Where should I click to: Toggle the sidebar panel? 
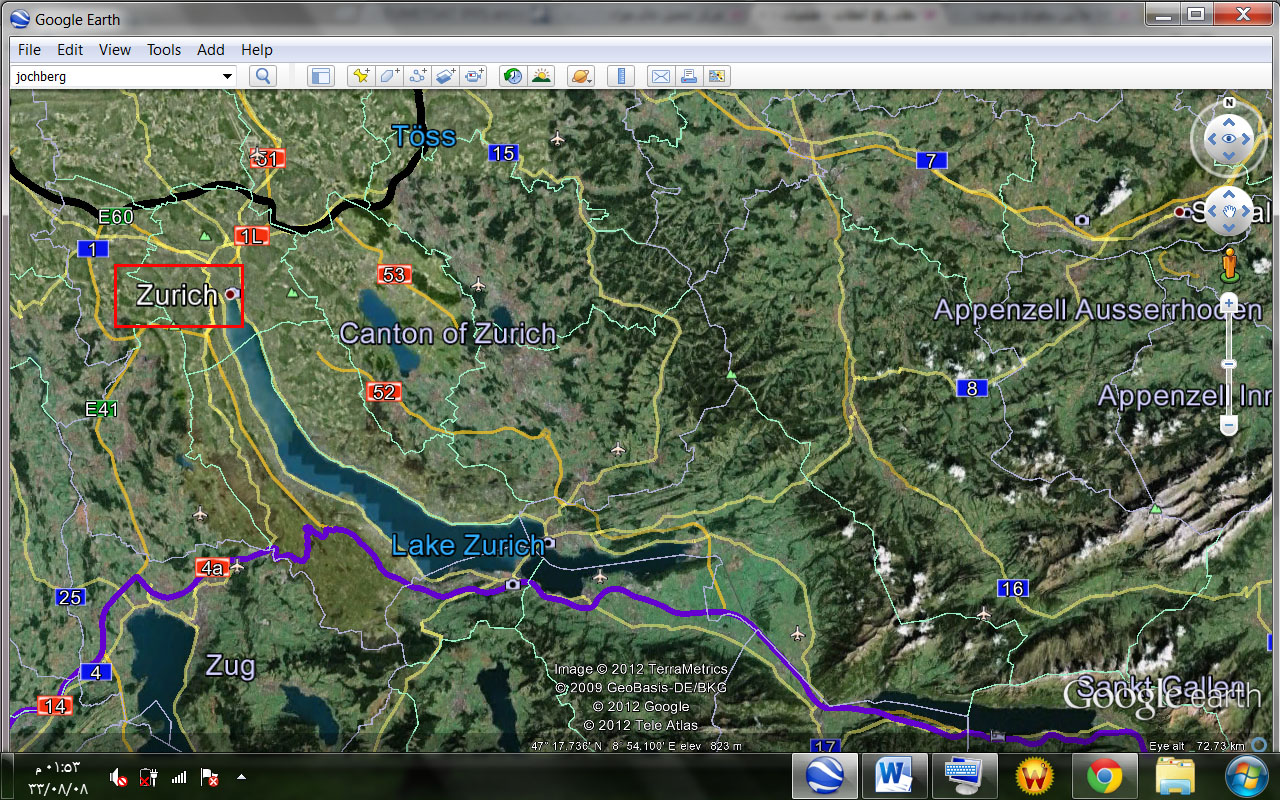point(320,76)
